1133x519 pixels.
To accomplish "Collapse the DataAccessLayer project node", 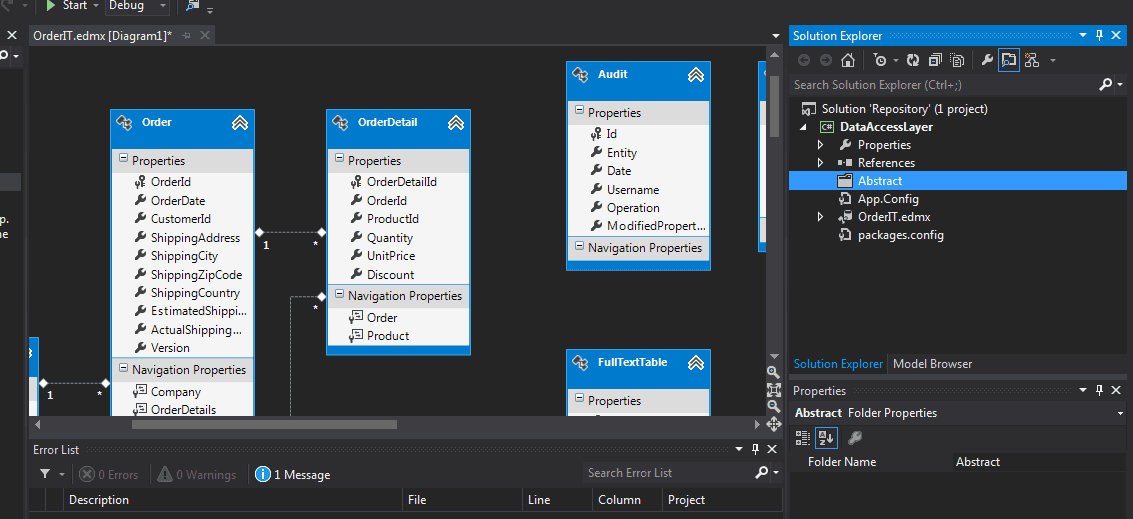I will point(803,127).
